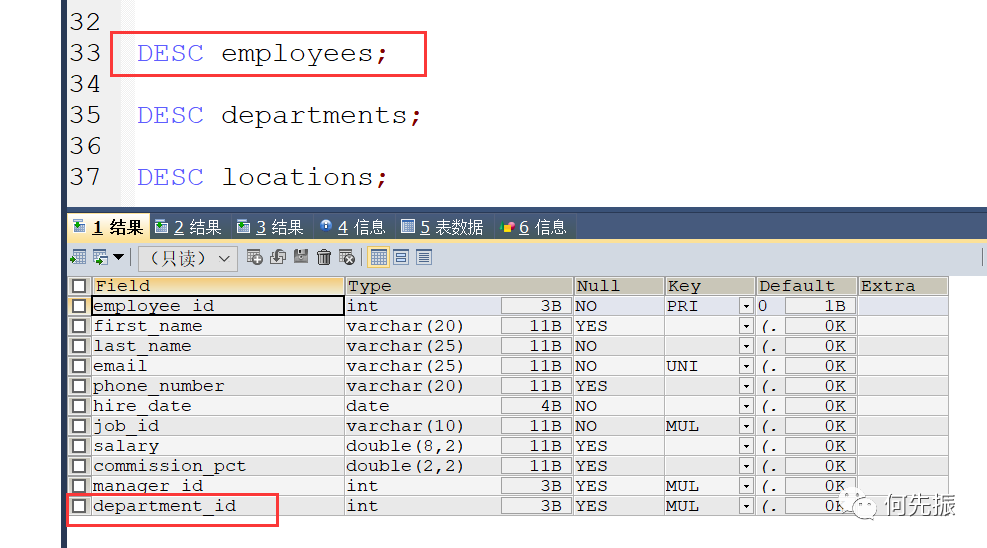Viewport: 987px width, 548px height.
Task: Switch to form view mode
Action: (401, 257)
